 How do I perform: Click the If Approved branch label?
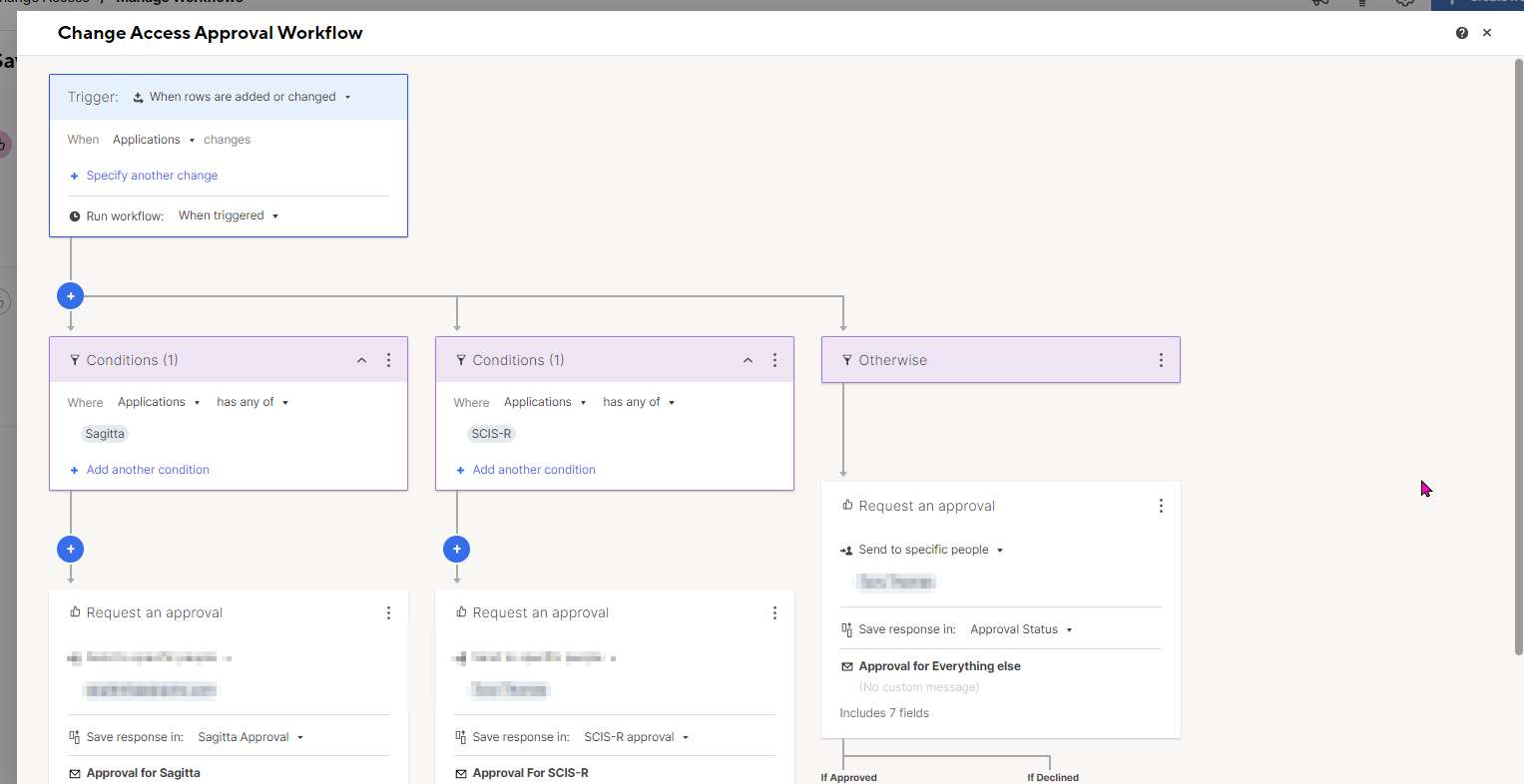(849, 778)
